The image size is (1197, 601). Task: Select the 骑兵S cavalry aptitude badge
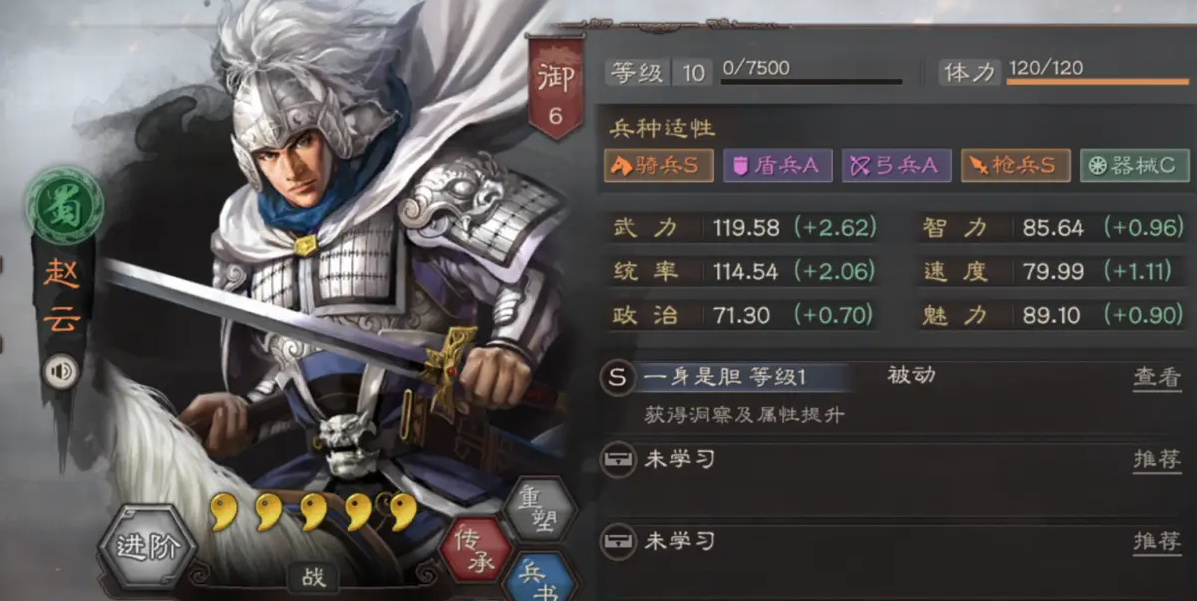point(659,165)
